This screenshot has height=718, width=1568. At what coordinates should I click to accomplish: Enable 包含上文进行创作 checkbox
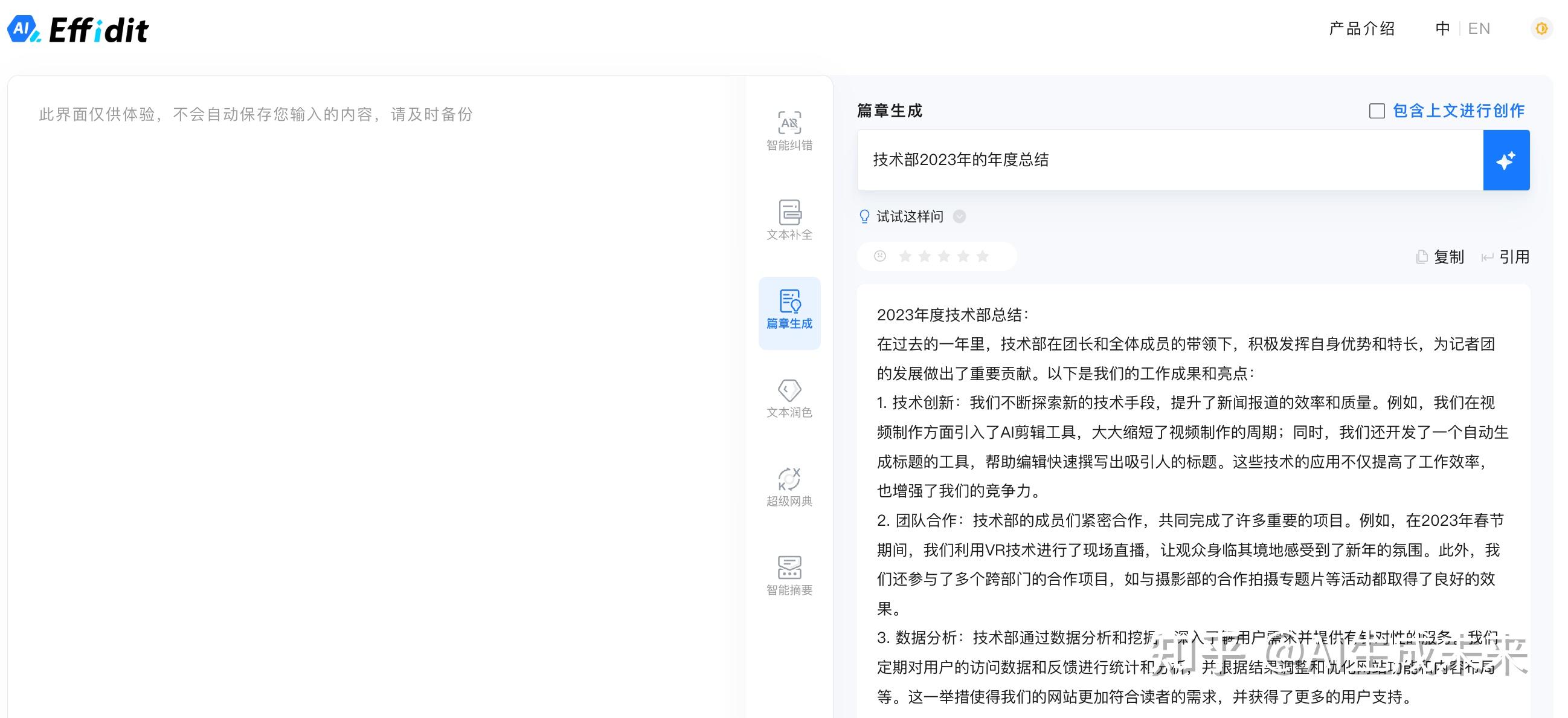1377,111
